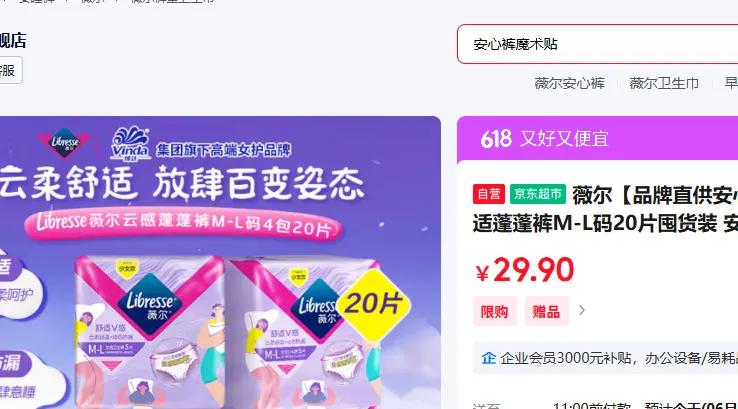Click the 客服 customer service button
This screenshot has width=738, height=409.
point(8,71)
